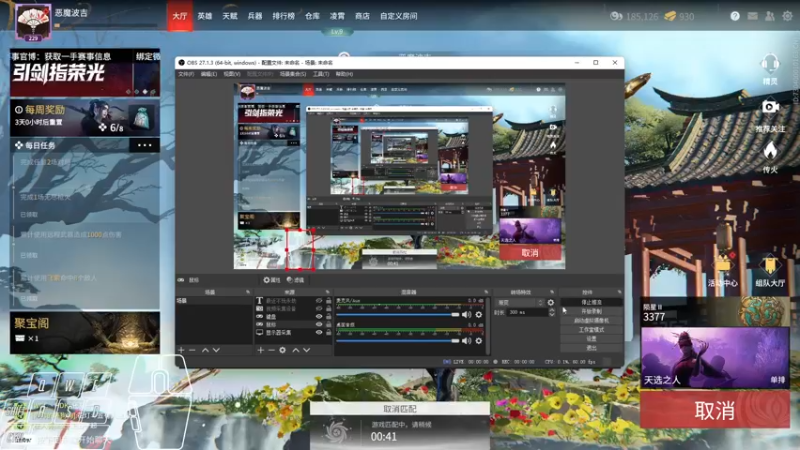Screen dimensions: 800x450
Task: Open the 组队大厅 icon
Action: pos(770,265)
